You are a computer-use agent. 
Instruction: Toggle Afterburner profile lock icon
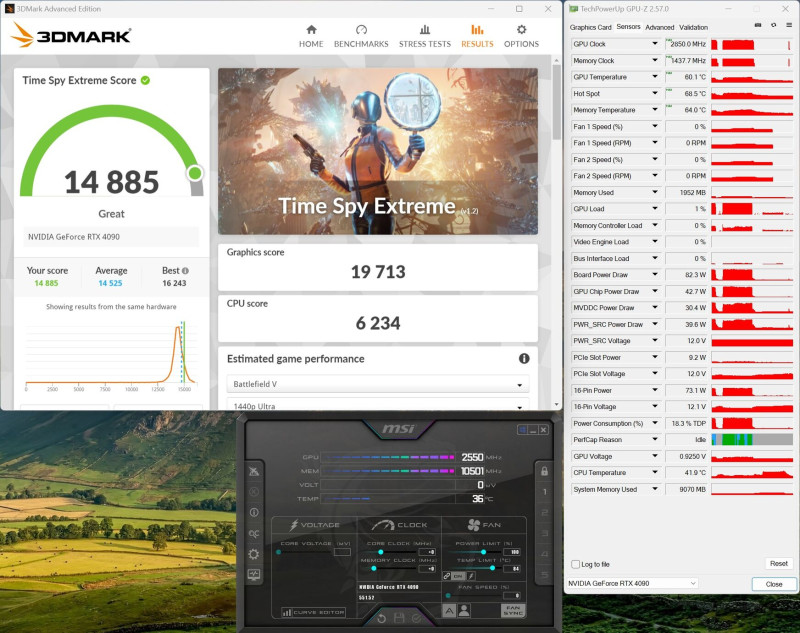point(544,471)
